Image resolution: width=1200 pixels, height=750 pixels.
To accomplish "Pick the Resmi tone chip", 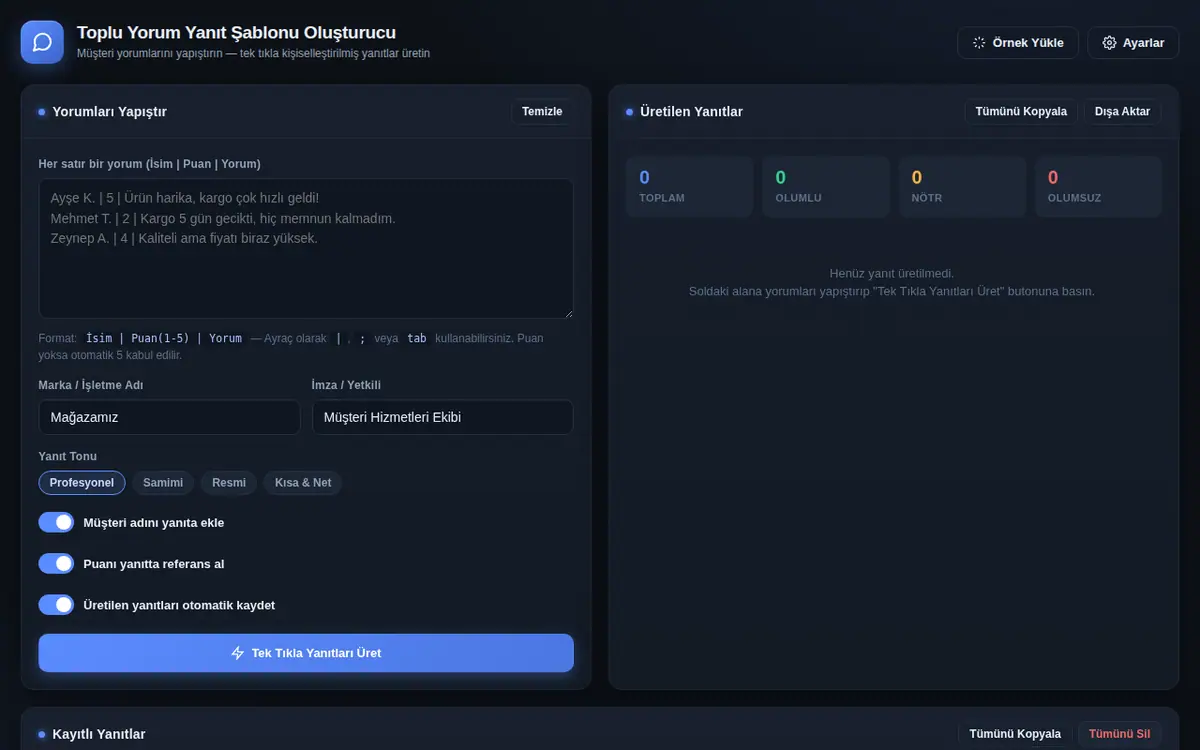I will 229,483.
